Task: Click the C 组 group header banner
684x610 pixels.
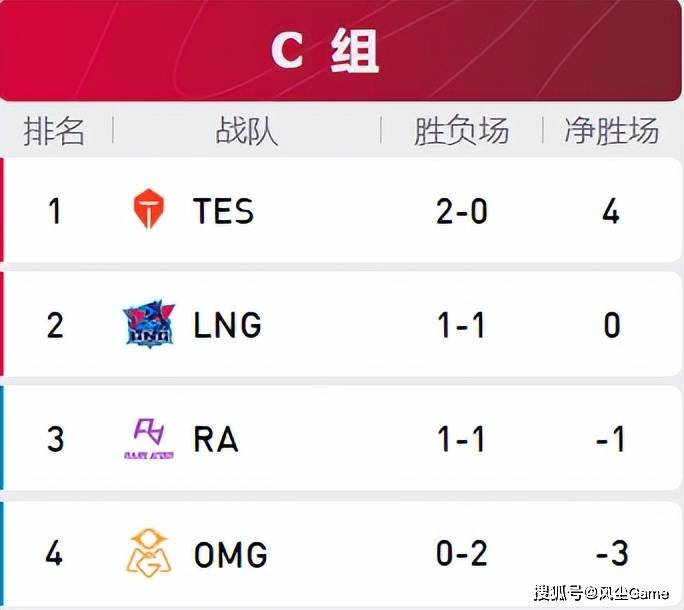Action: point(341,51)
